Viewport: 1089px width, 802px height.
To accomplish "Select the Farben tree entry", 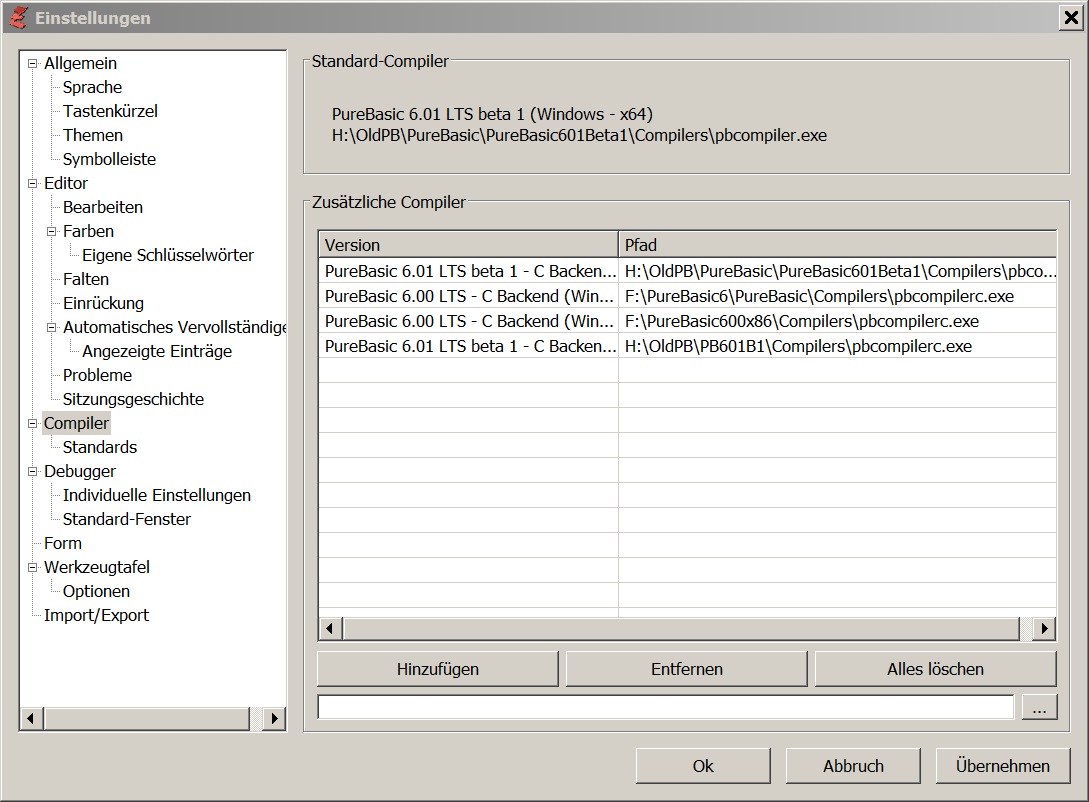I will click(x=88, y=231).
